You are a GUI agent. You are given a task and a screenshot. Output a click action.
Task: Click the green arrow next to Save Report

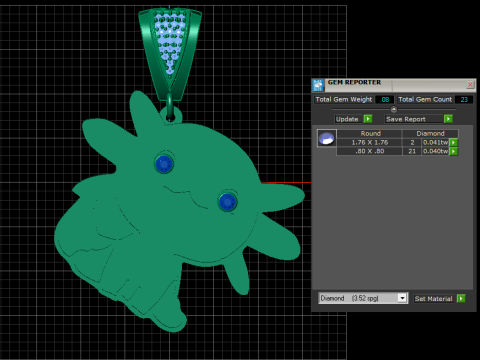(x=448, y=119)
